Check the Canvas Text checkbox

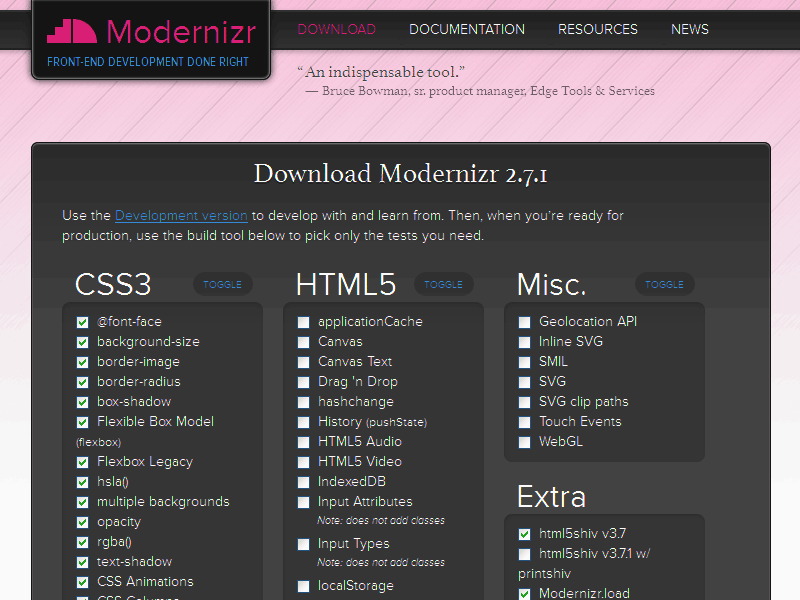(x=304, y=362)
